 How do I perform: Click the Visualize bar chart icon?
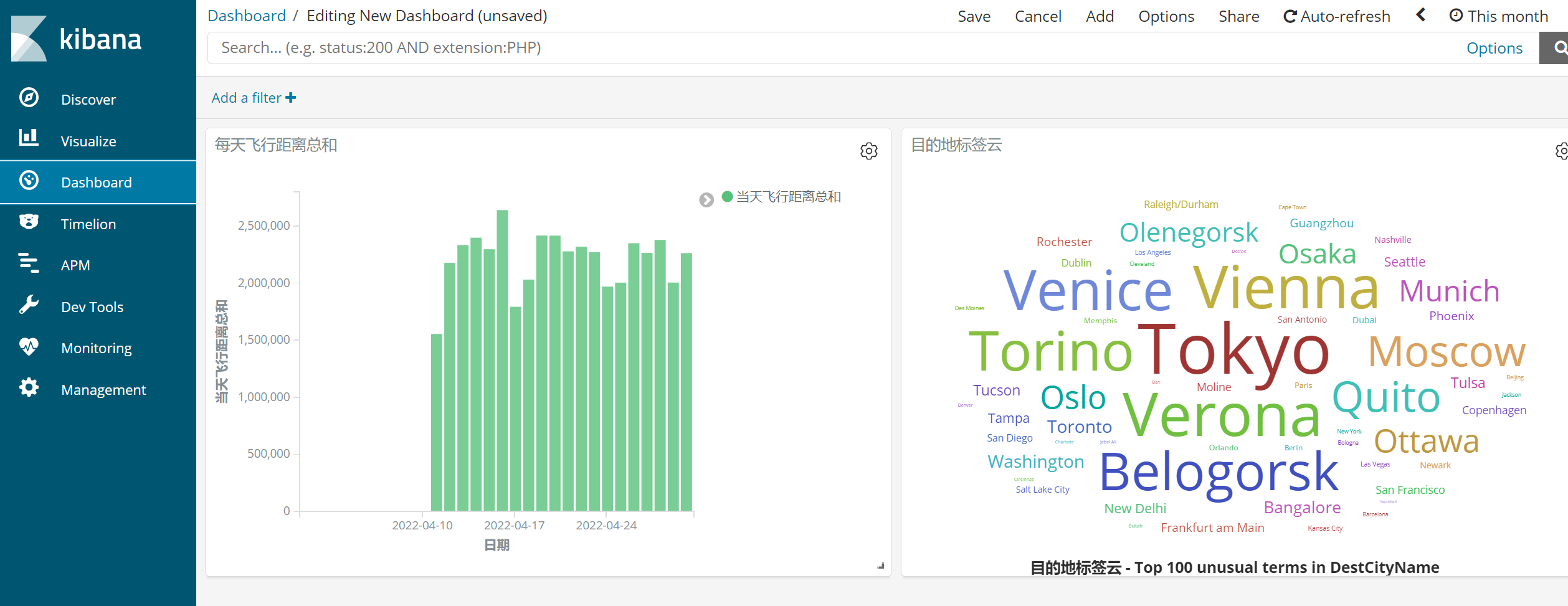tap(29, 138)
